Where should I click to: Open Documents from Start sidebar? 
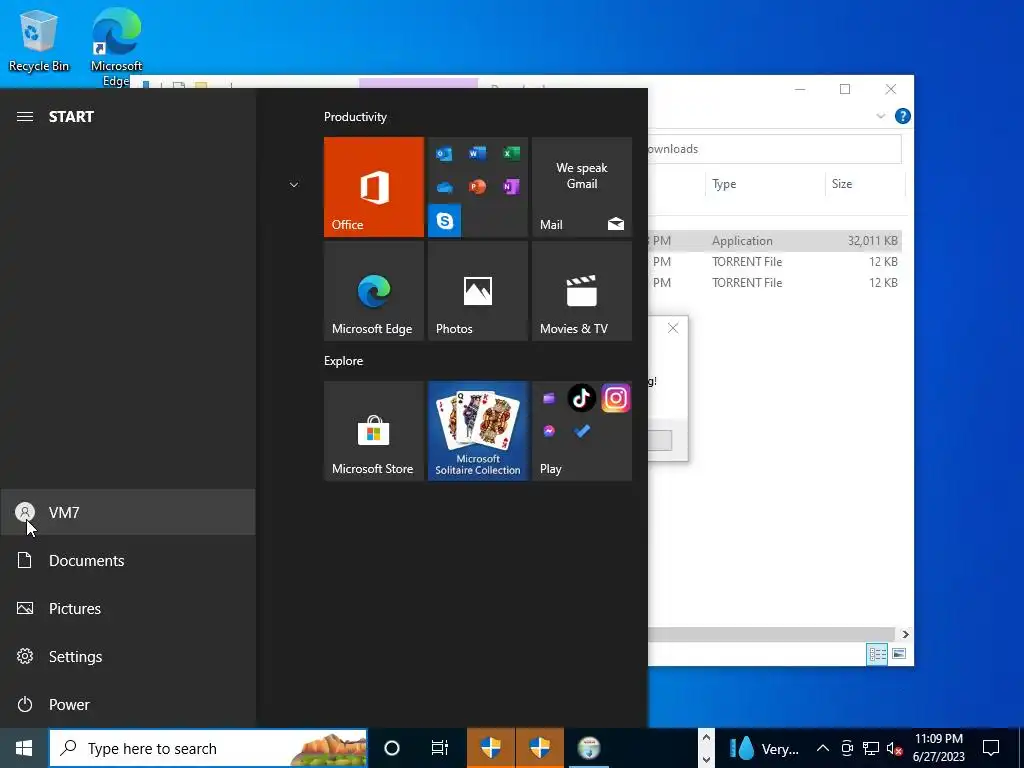(x=128, y=560)
